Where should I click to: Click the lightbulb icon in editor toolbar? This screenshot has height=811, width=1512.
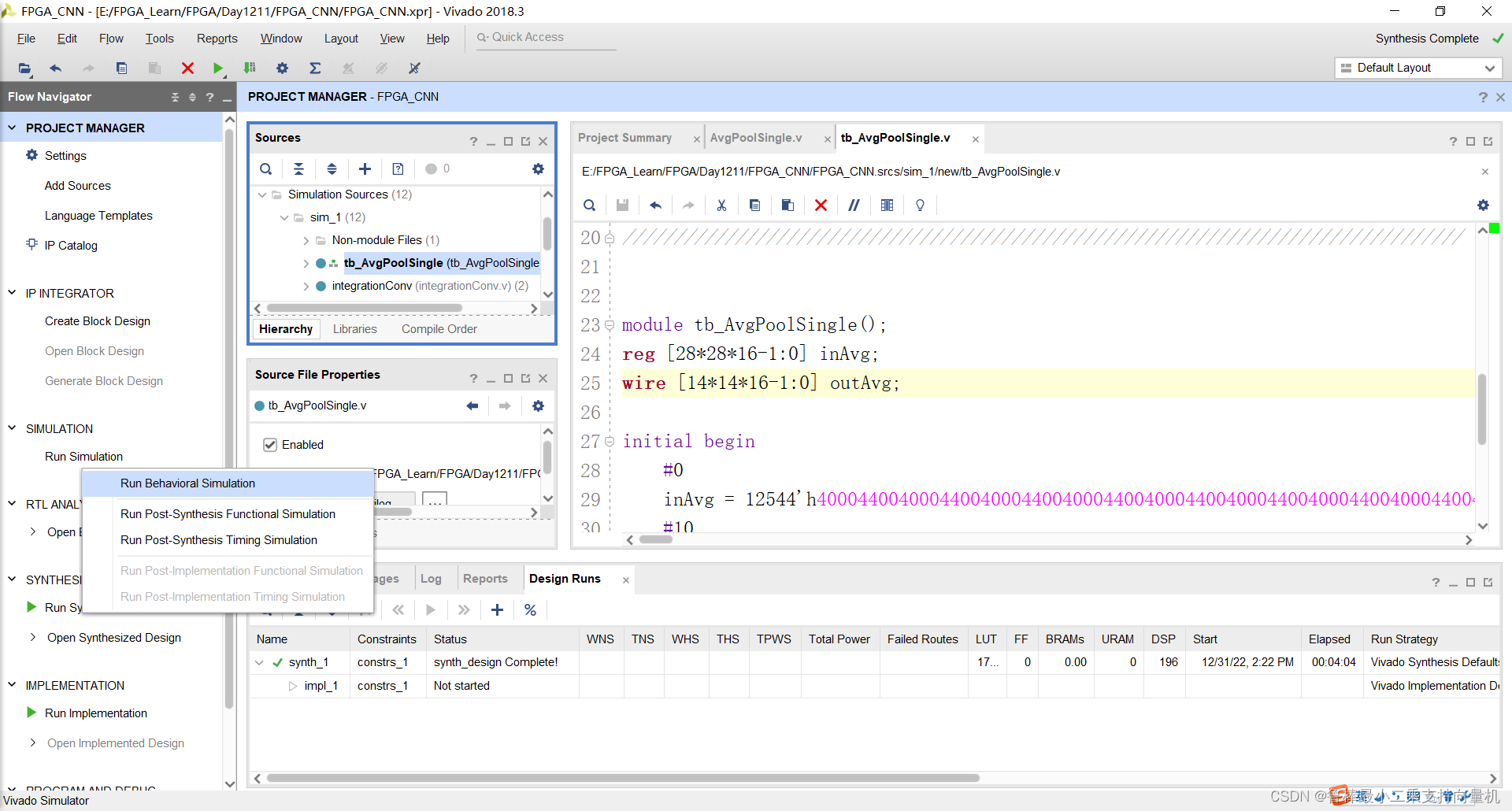click(920, 206)
